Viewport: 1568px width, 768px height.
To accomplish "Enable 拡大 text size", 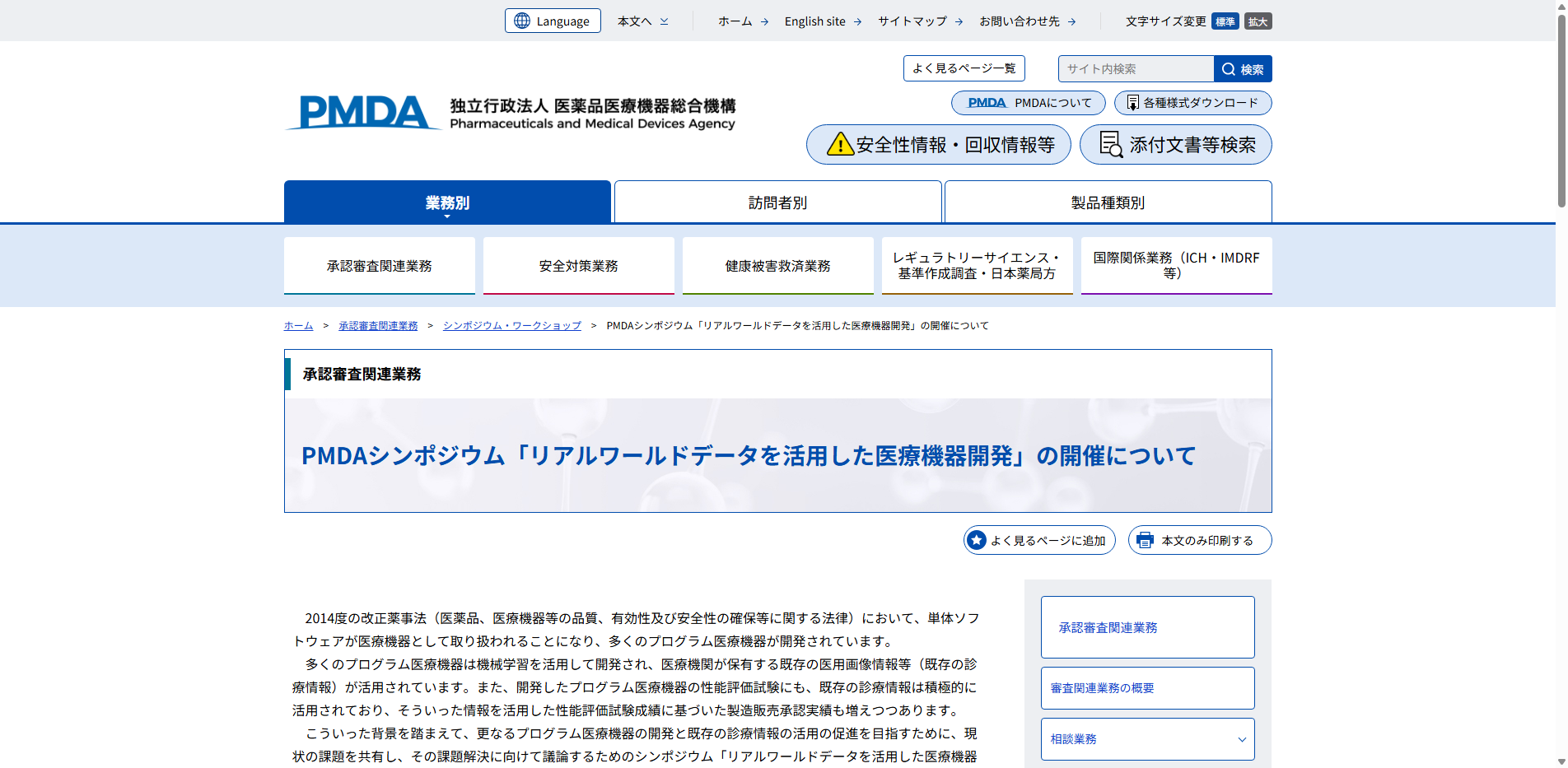I will click(x=1258, y=21).
